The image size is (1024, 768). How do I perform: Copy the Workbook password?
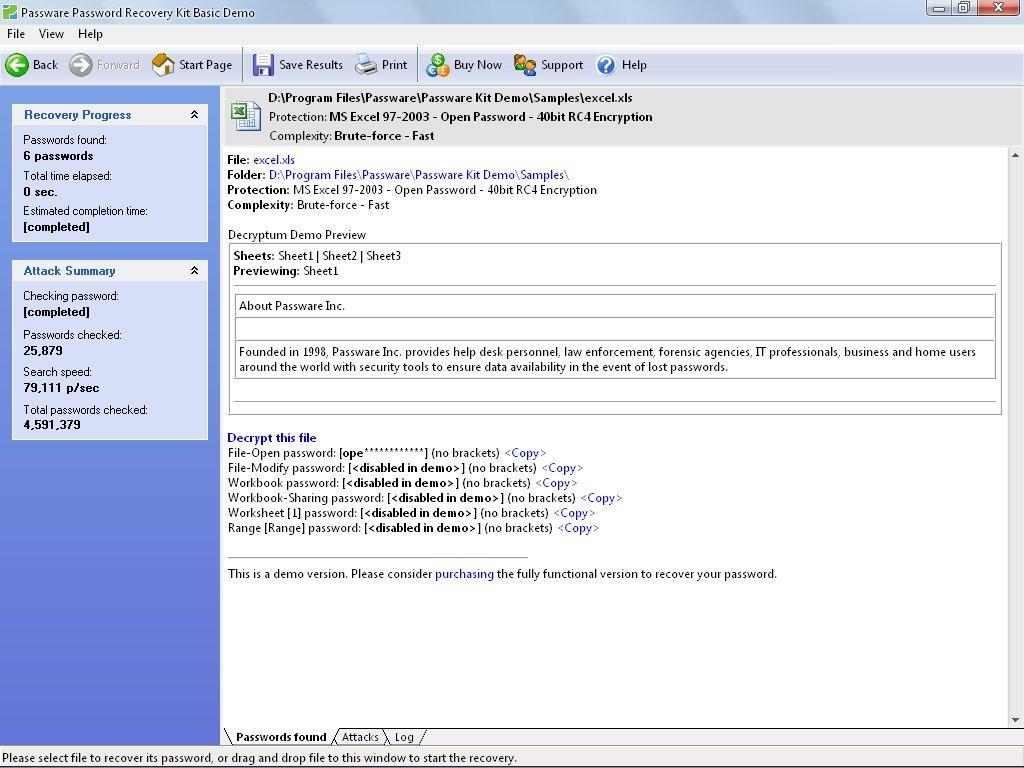click(x=556, y=483)
